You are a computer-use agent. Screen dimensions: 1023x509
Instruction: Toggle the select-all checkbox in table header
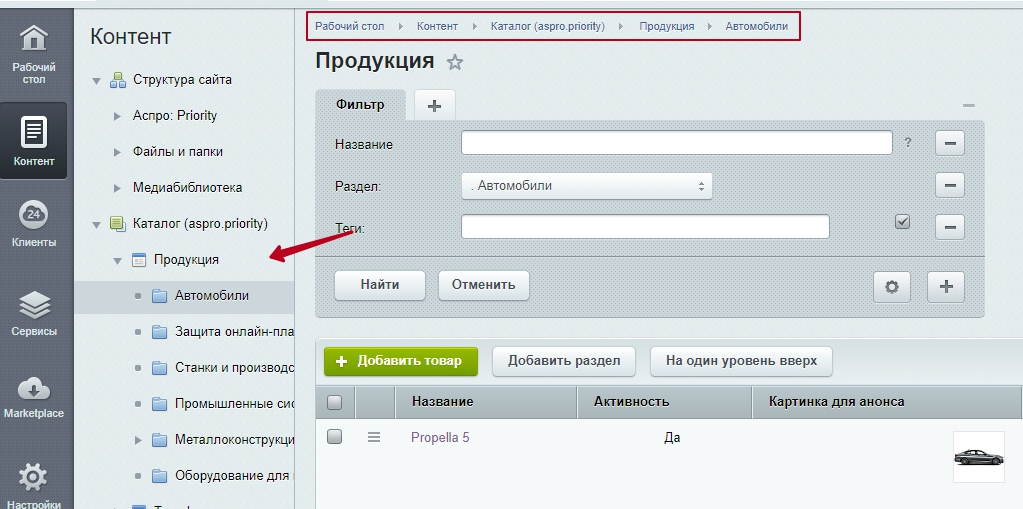point(334,402)
